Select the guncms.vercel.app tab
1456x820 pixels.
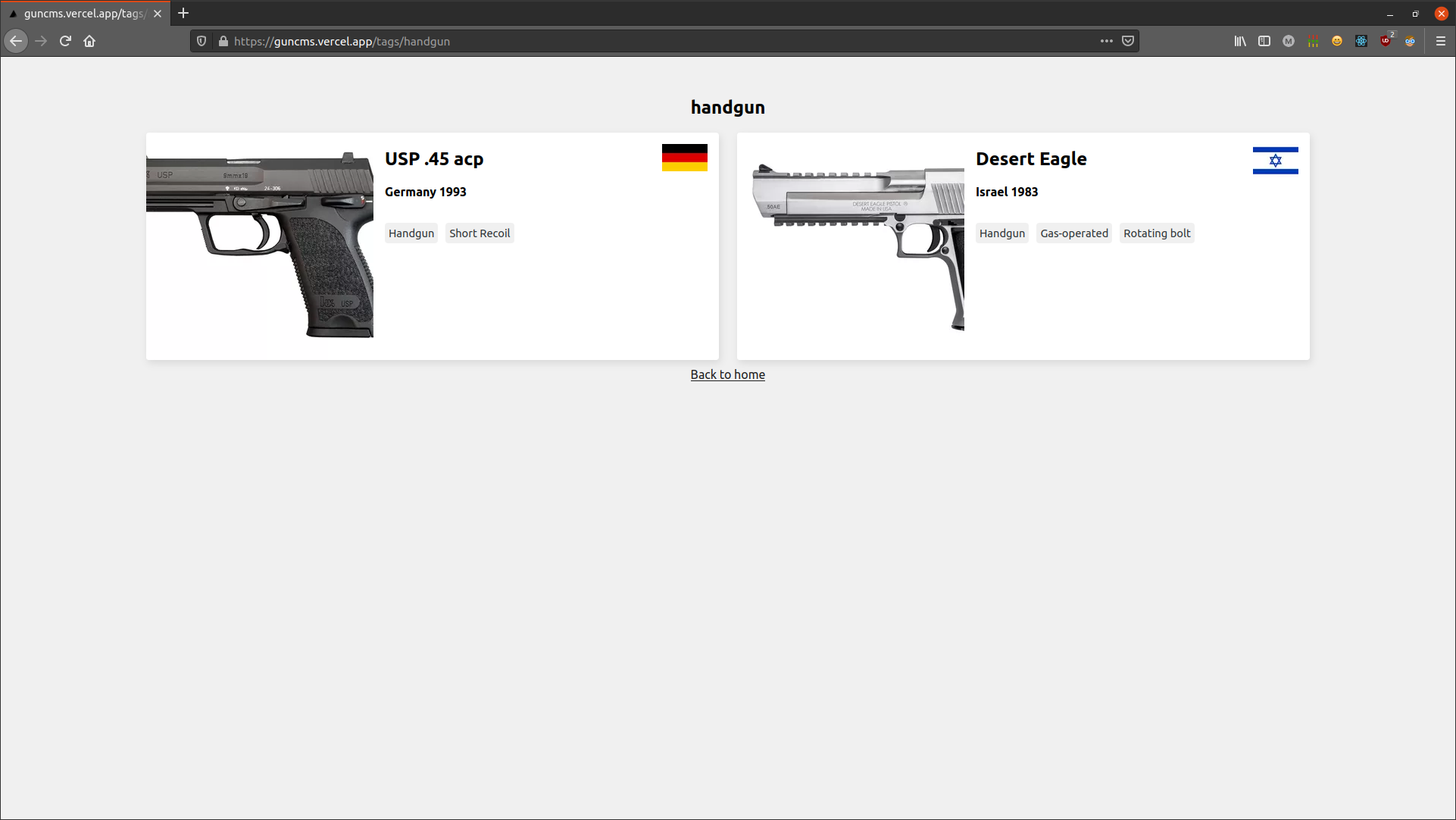(x=83, y=13)
